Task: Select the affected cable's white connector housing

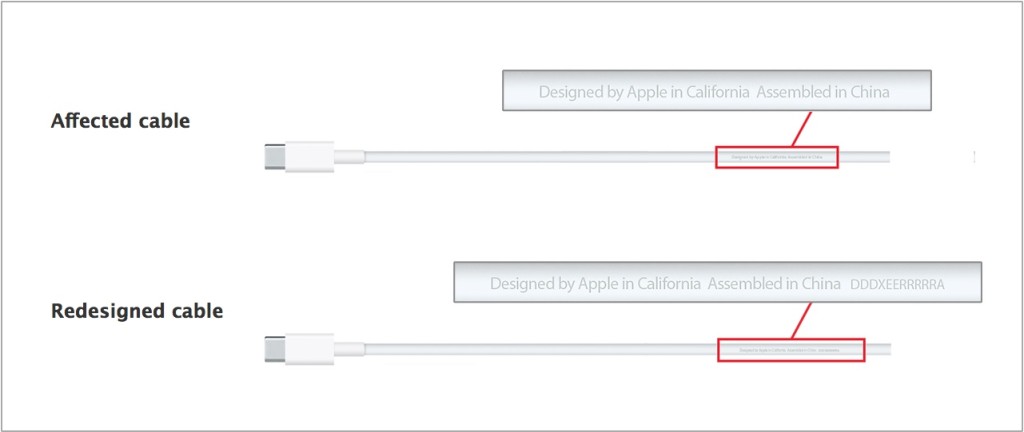Action: (x=309, y=157)
